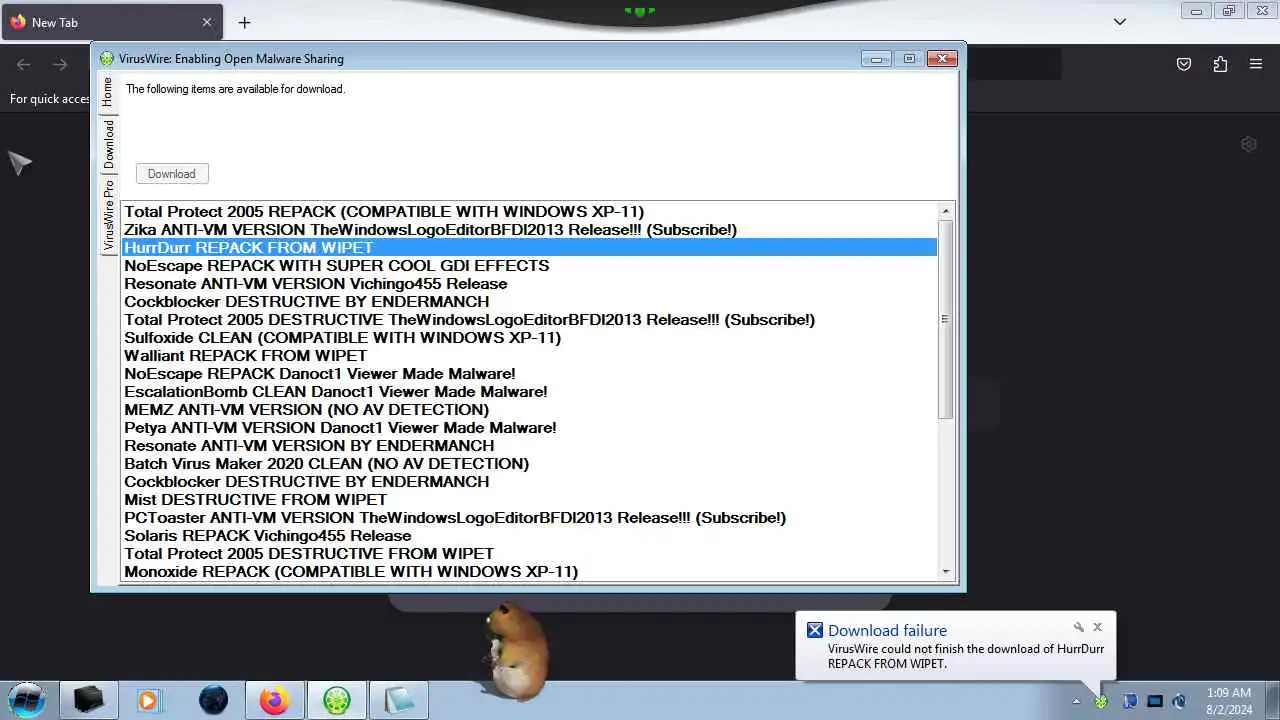Select highlighted HurrDurr REPACK FROM WIPET row
This screenshot has width=1280, height=720.
tap(529, 248)
